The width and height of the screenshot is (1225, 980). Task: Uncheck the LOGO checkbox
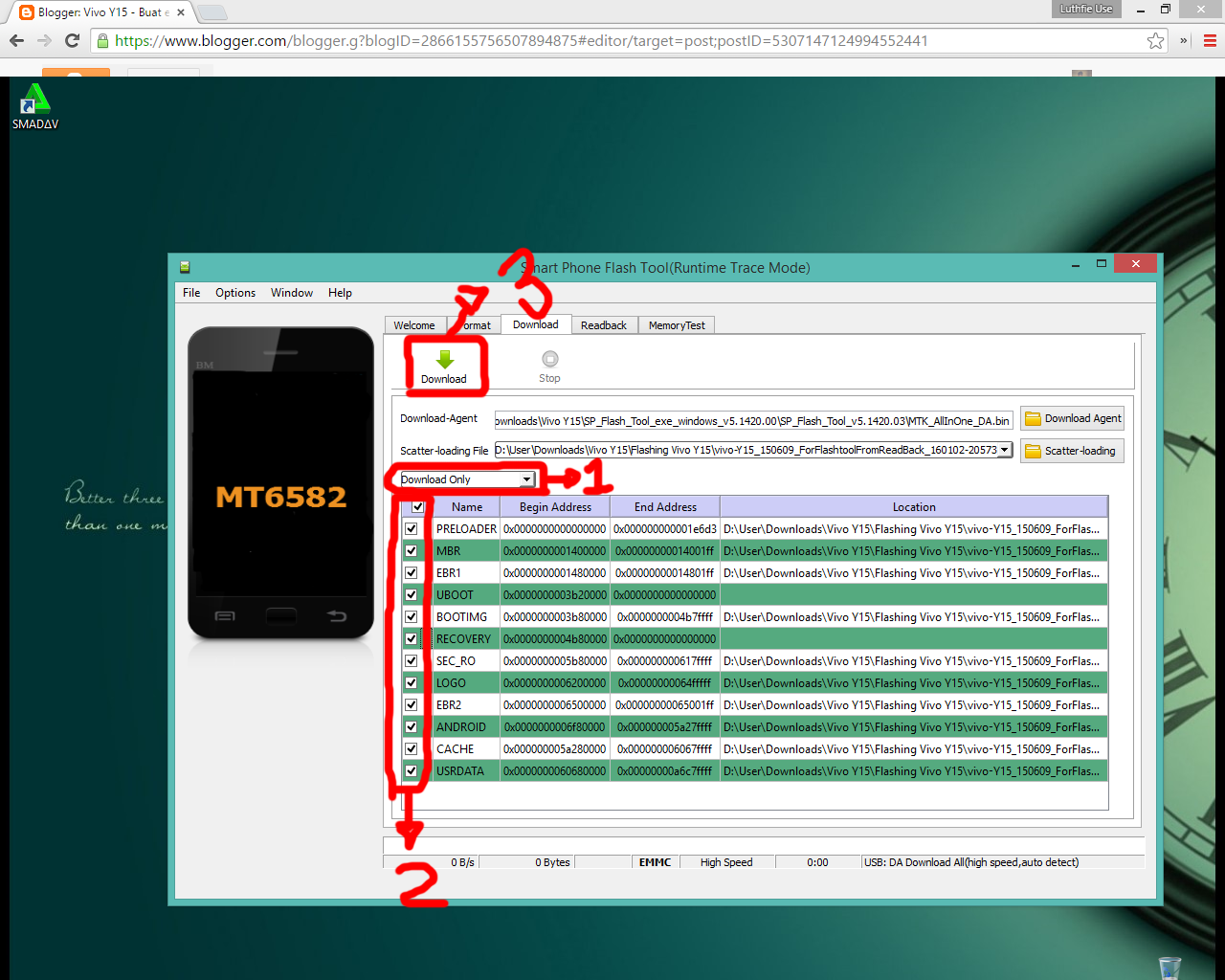tap(412, 683)
